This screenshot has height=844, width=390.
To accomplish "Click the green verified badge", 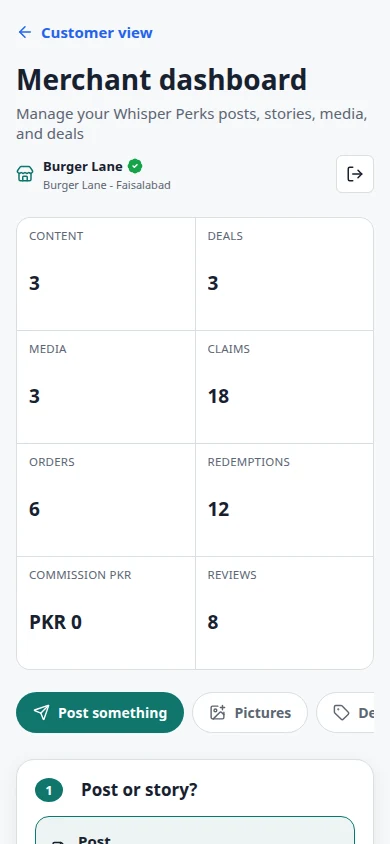I will tap(135, 166).
